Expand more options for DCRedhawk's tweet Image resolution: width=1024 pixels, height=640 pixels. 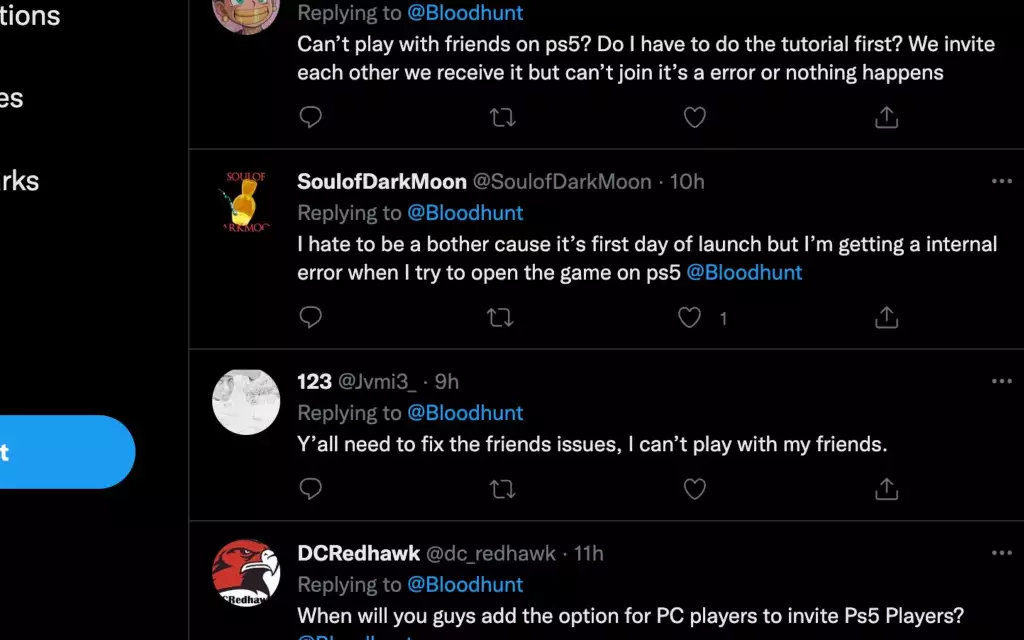pos(1001,553)
